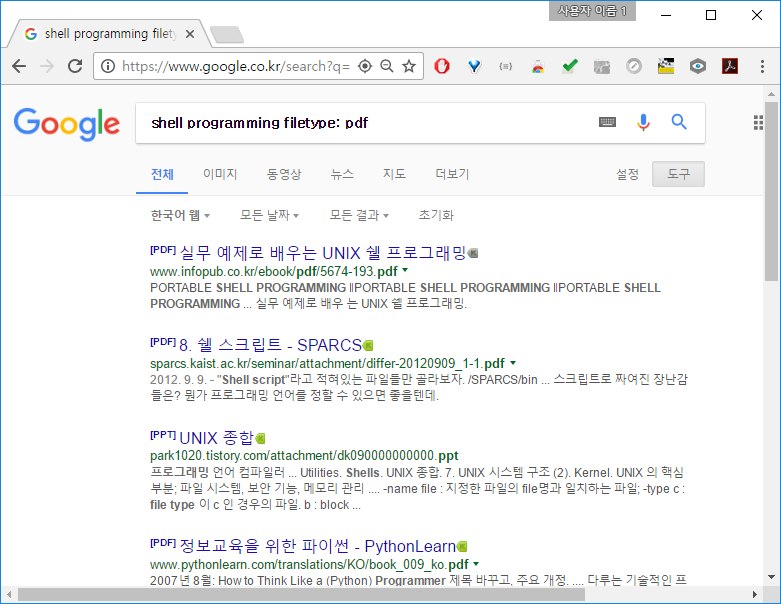Switch to the 지도 tab

[x=394, y=174]
